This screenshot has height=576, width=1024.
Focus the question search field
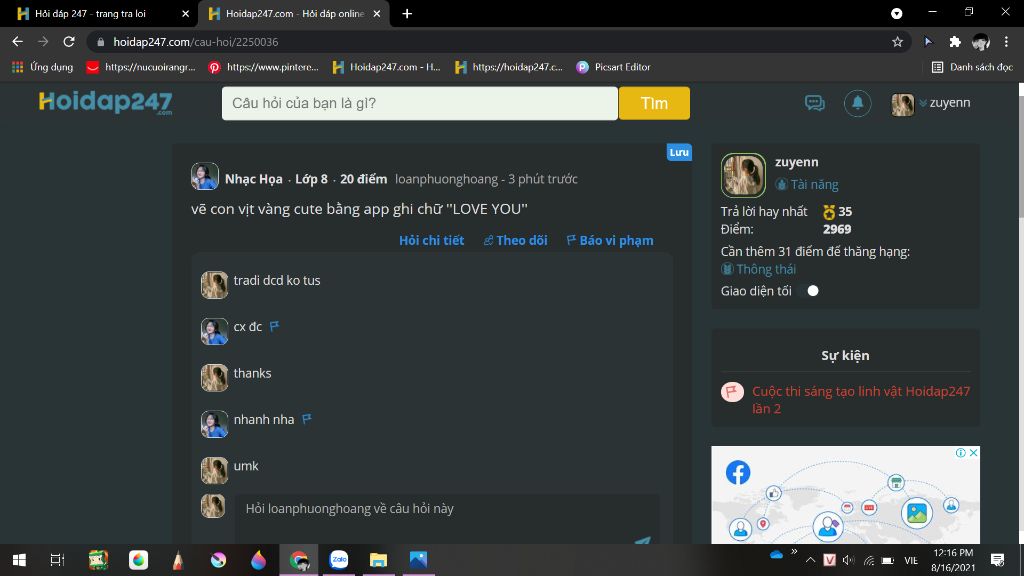coord(419,103)
